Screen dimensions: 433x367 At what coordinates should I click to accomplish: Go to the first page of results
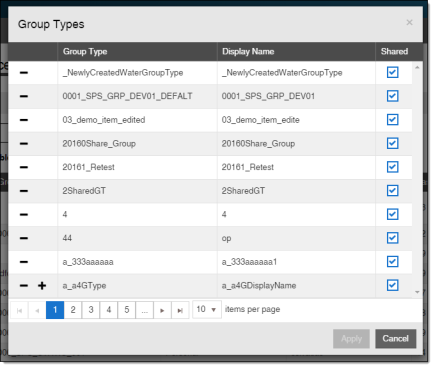(x=19, y=310)
